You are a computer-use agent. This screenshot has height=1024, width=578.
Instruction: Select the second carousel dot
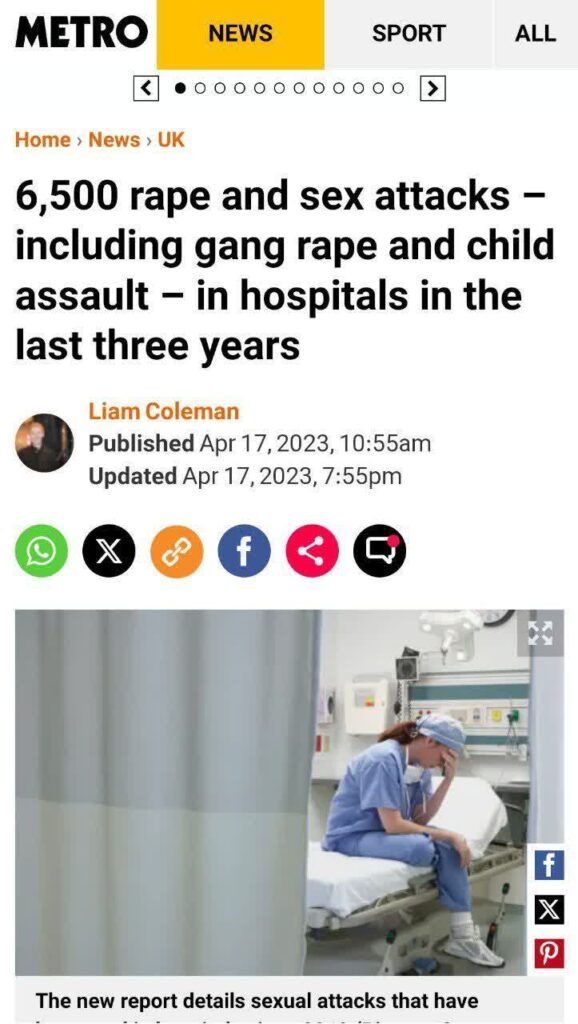201,88
